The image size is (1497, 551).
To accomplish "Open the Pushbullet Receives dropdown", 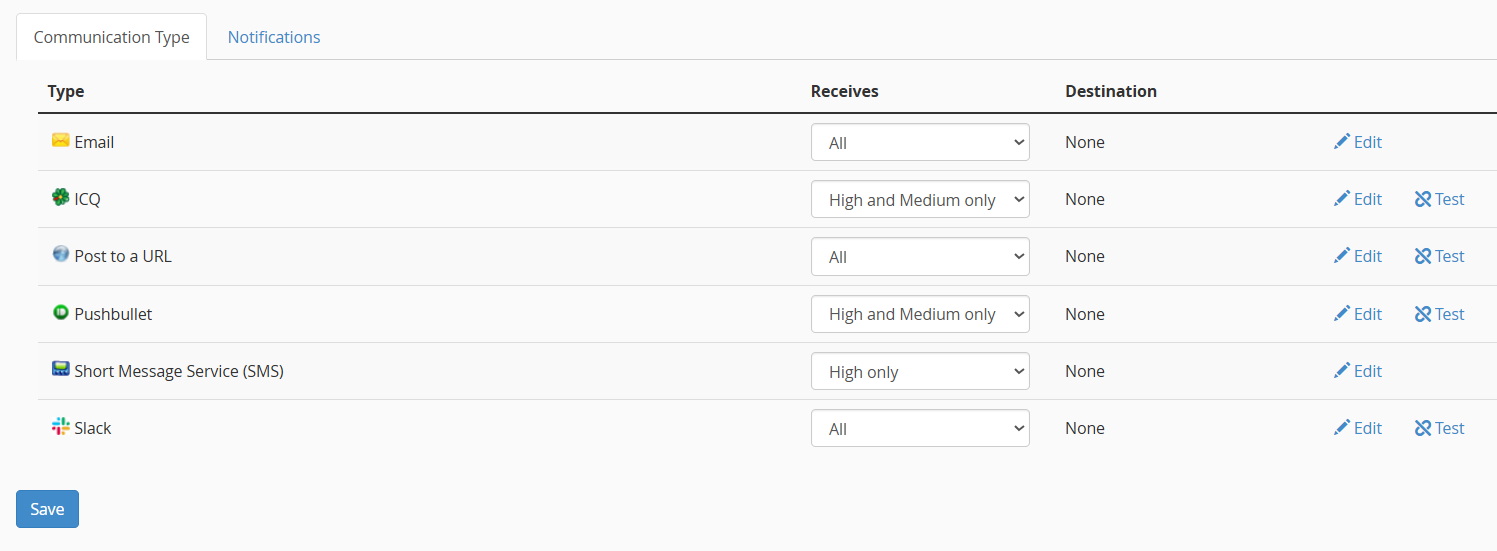I will [x=920, y=314].
